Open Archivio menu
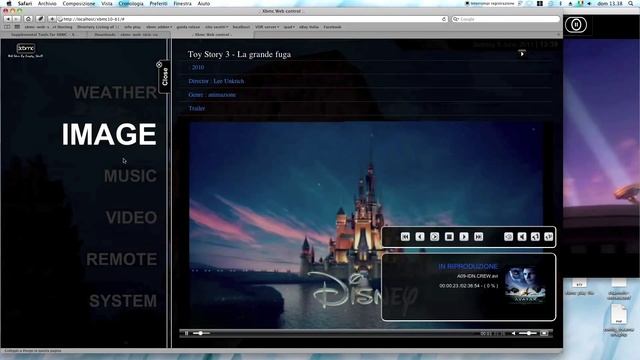The width and height of the screenshot is (640, 360). point(47,3)
